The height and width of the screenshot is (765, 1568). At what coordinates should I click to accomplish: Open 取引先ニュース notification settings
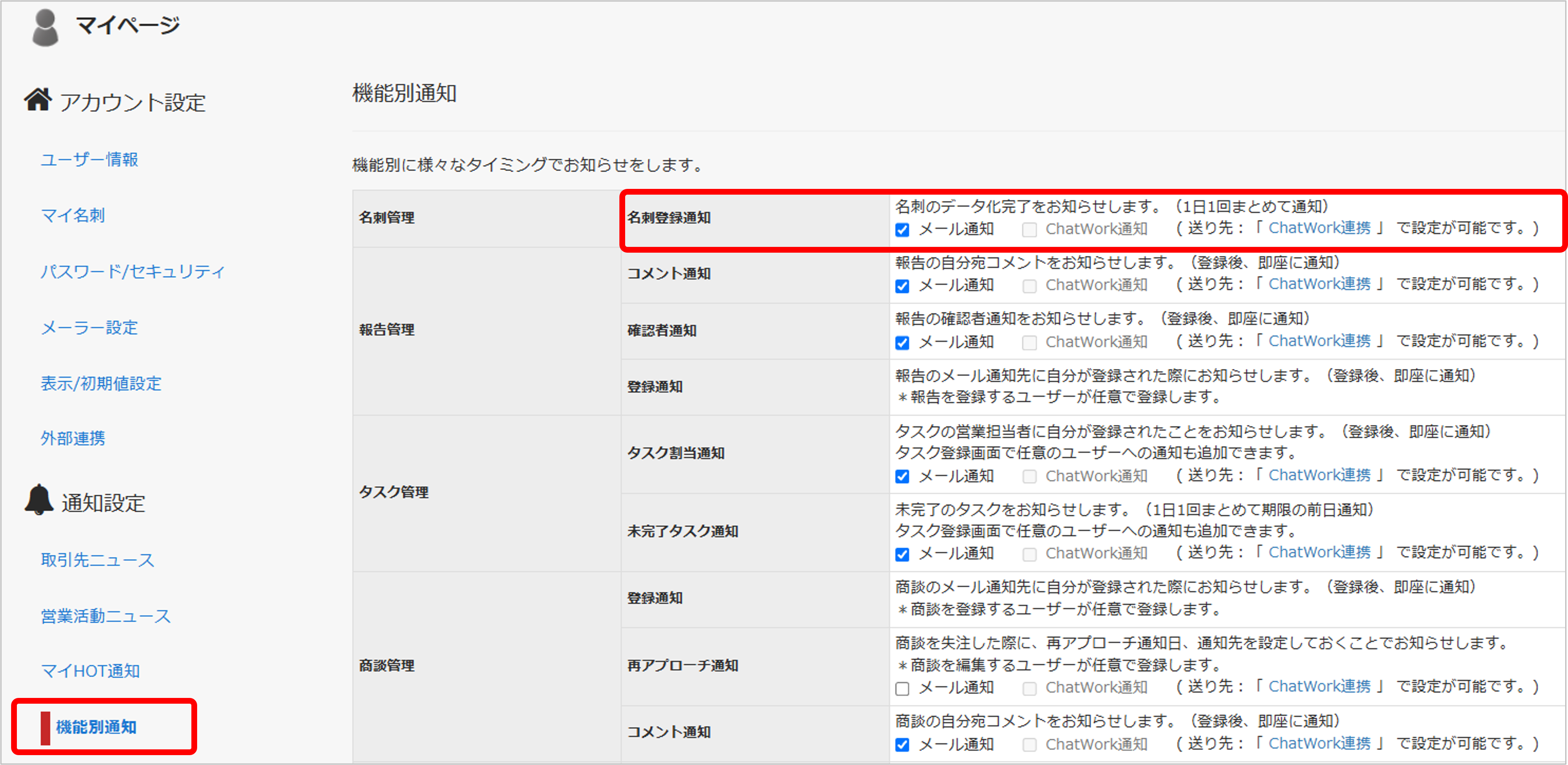(x=98, y=560)
